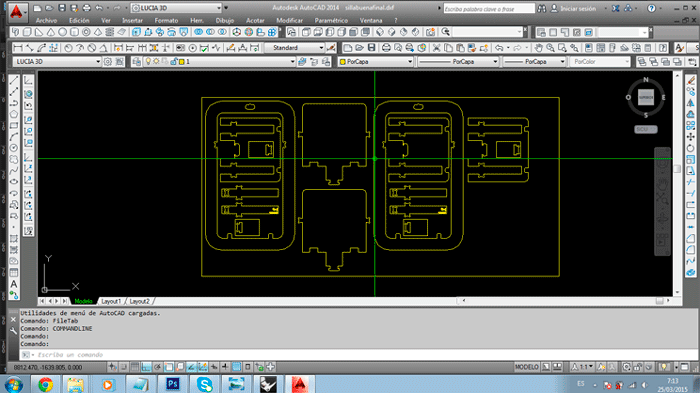Click the binoculars search icon
This screenshot has width=700, height=393.
coord(542,8)
